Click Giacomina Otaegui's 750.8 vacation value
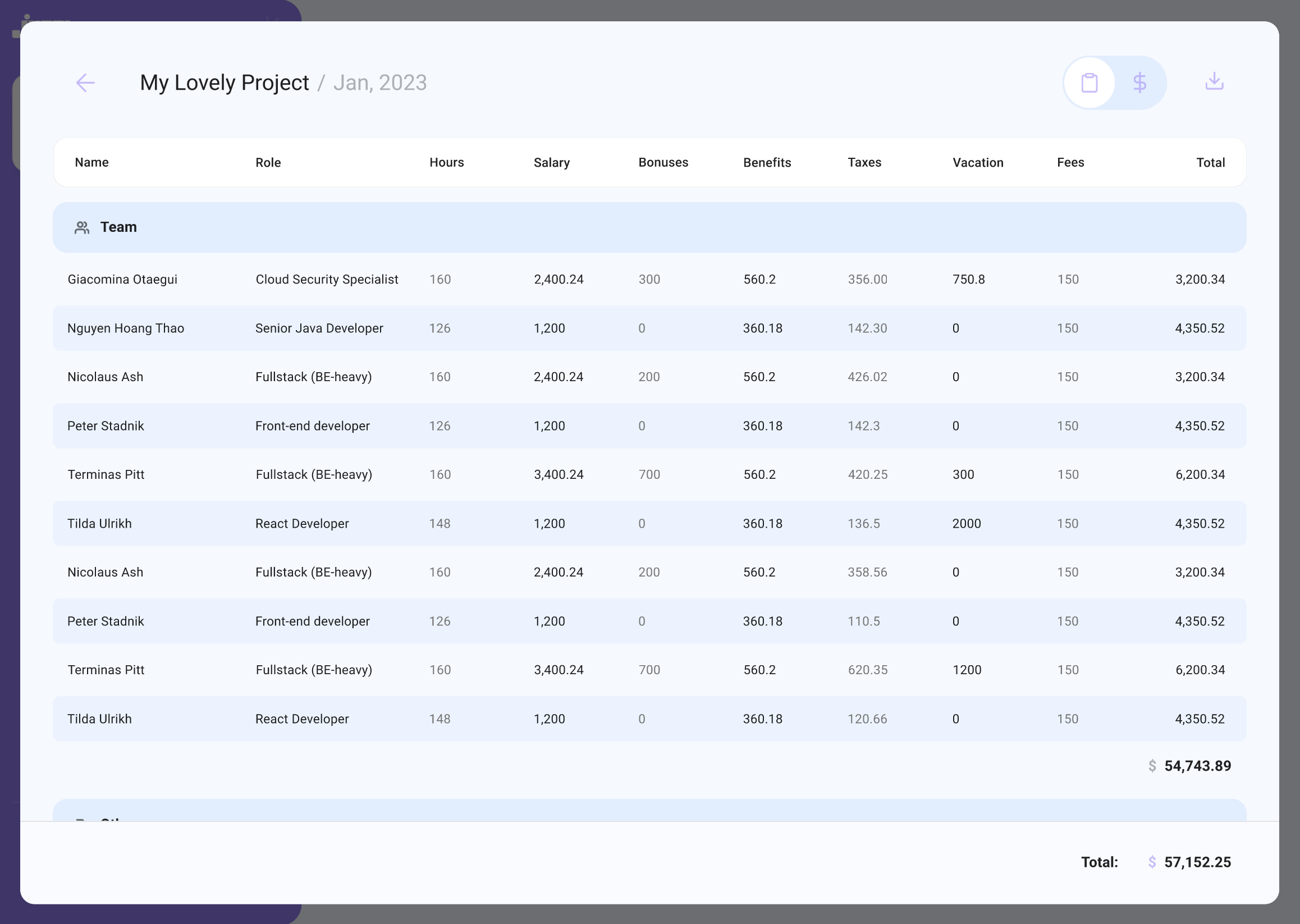Screen dimensions: 1300x924 968,280
